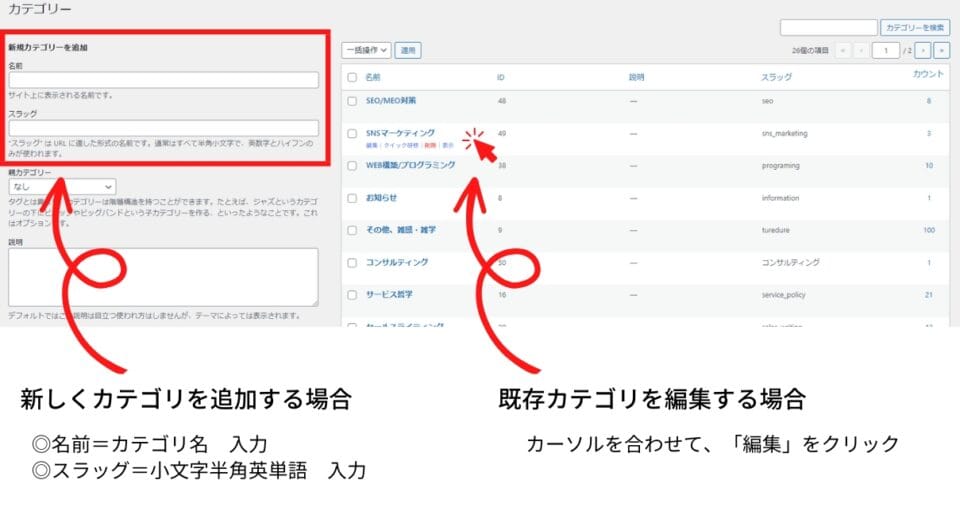Focus the category search text field

tap(829, 28)
